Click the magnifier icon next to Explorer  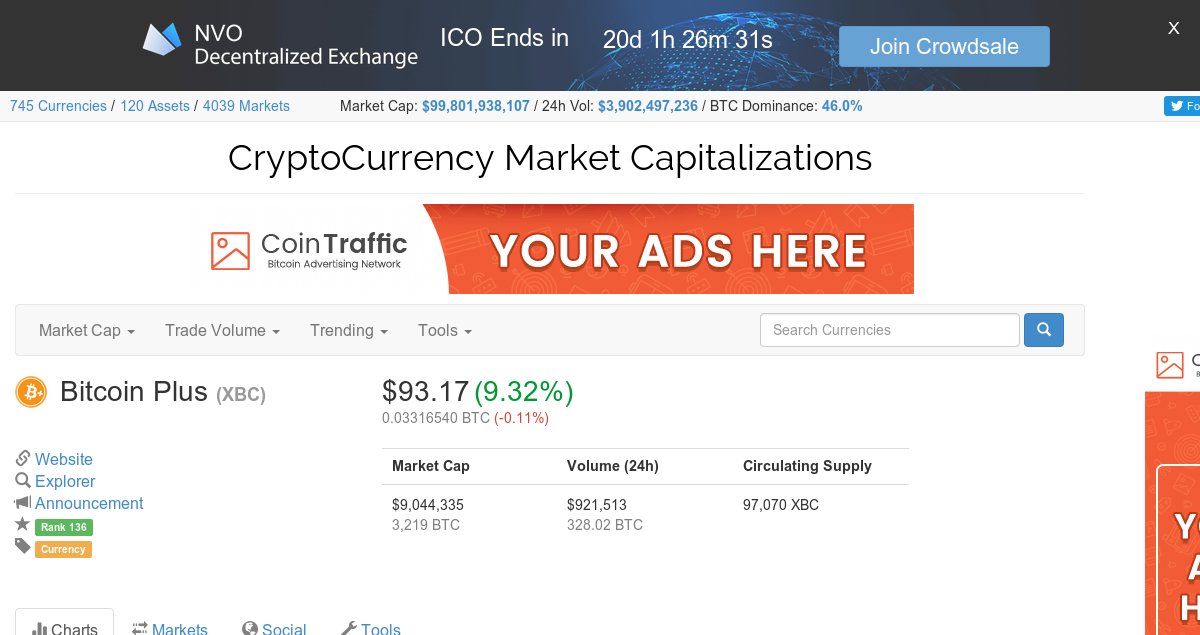pos(23,481)
